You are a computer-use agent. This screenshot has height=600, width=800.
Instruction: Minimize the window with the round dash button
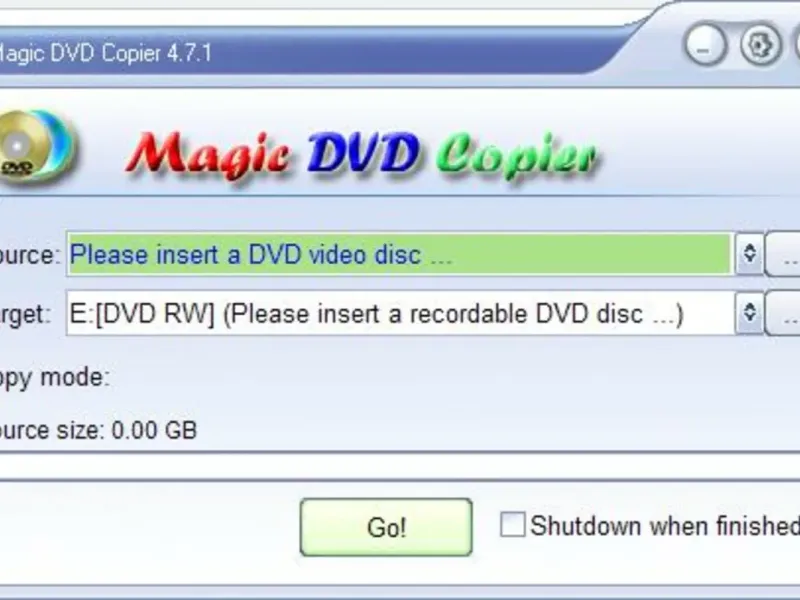[706, 45]
